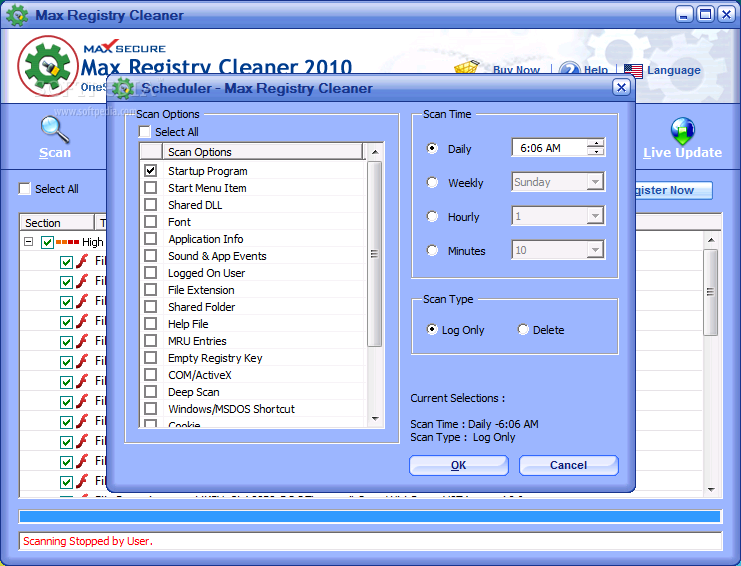Screen dimensions: 741x566
Task: Click the blue scan progress bar
Action: [x=370, y=516]
